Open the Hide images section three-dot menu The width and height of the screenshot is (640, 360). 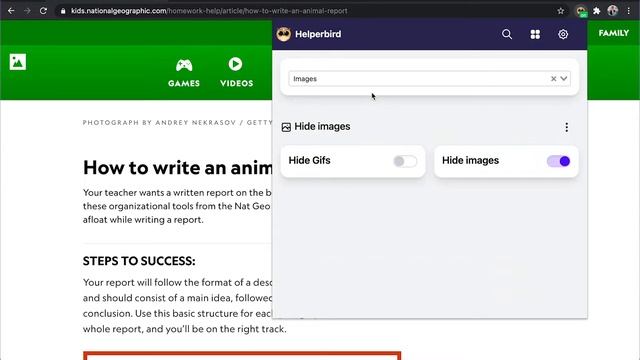[x=567, y=127]
